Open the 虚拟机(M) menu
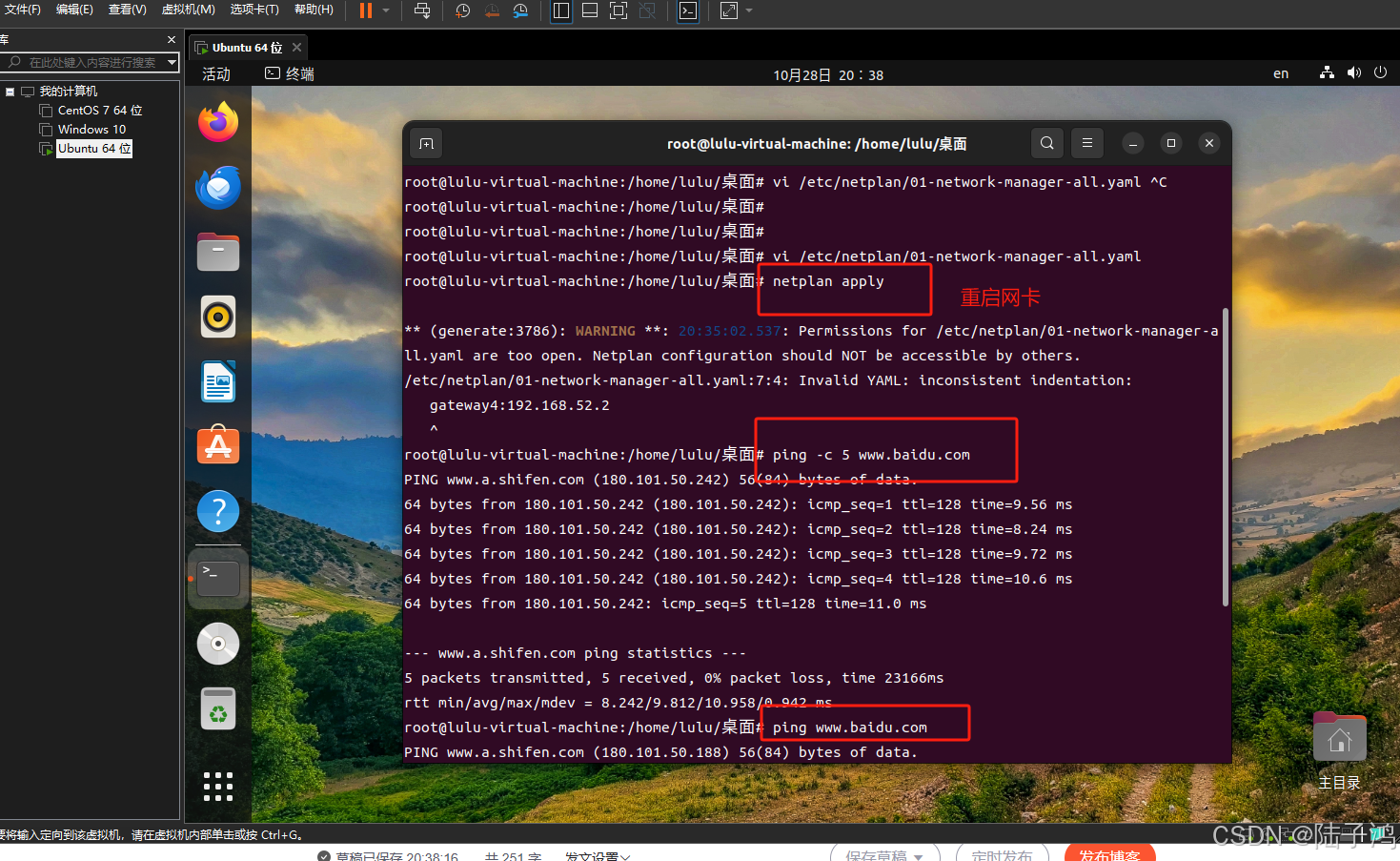 (x=187, y=10)
